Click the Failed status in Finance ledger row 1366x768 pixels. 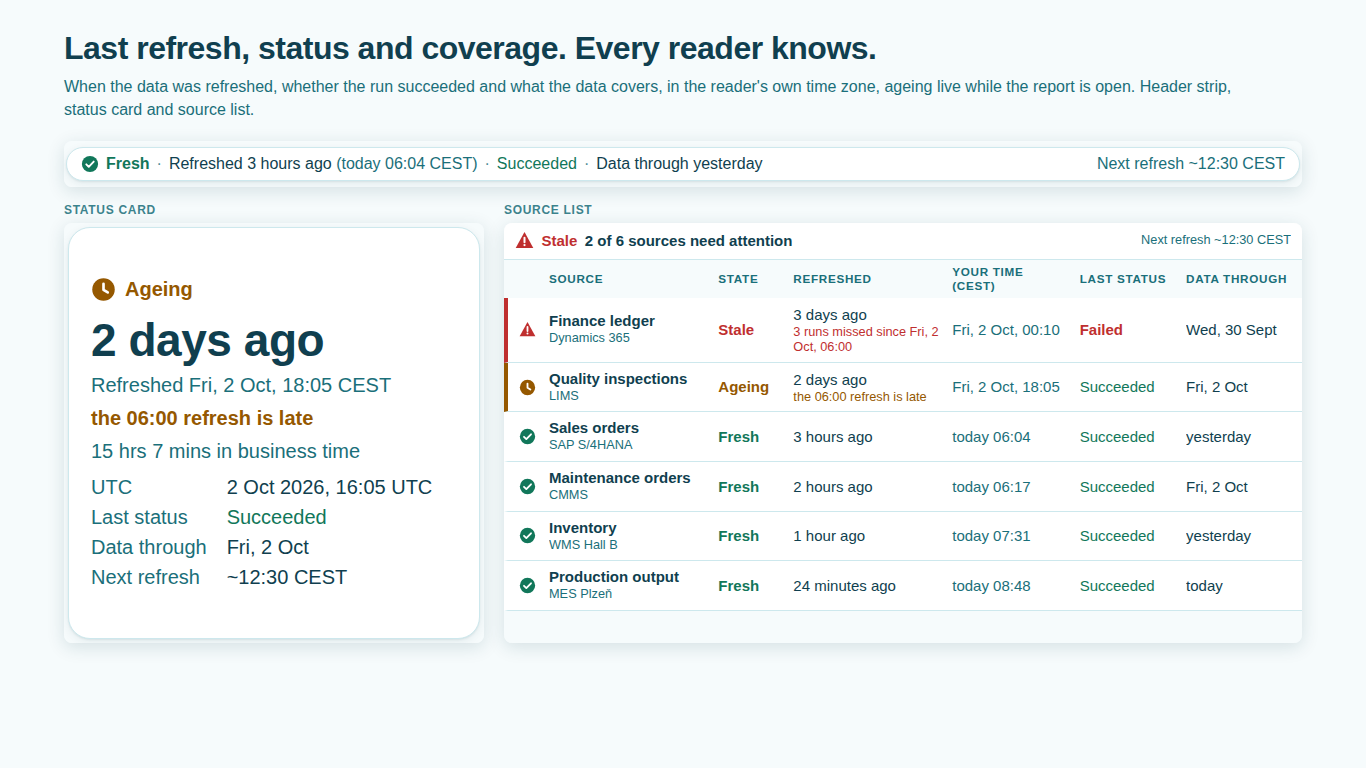point(1101,330)
